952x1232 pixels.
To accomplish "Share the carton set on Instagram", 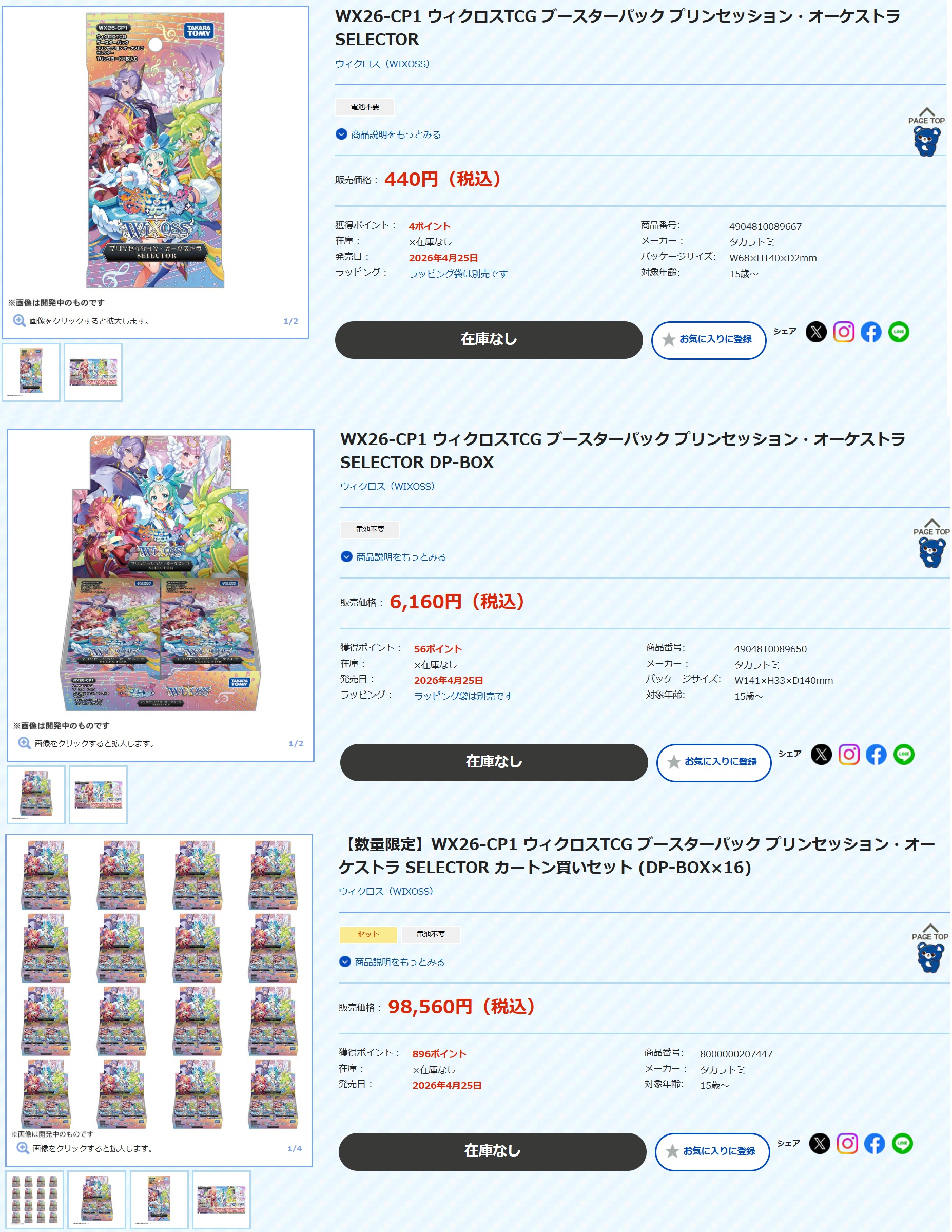I will pos(847,1143).
